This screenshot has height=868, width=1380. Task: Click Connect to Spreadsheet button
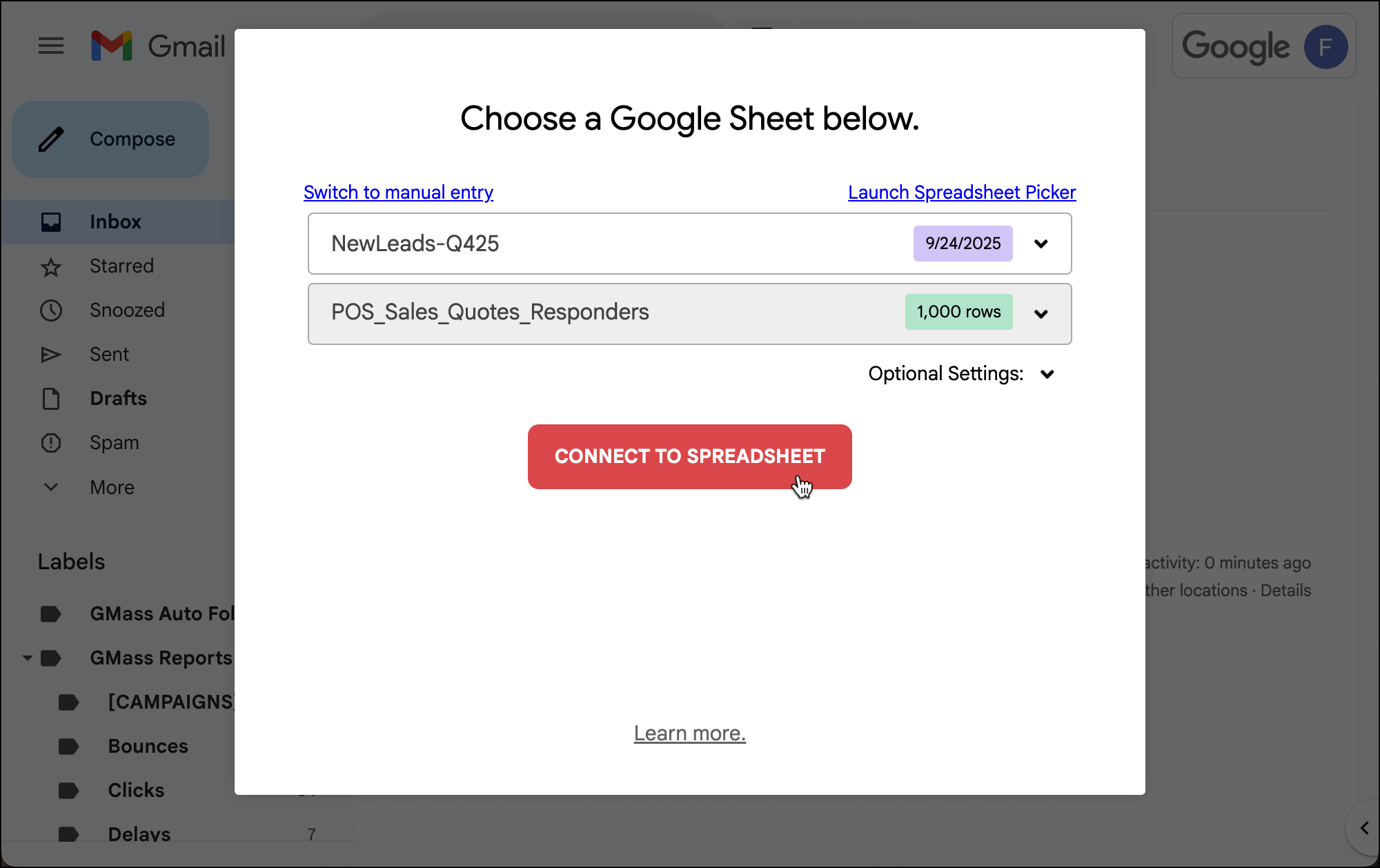tap(689, 457)
